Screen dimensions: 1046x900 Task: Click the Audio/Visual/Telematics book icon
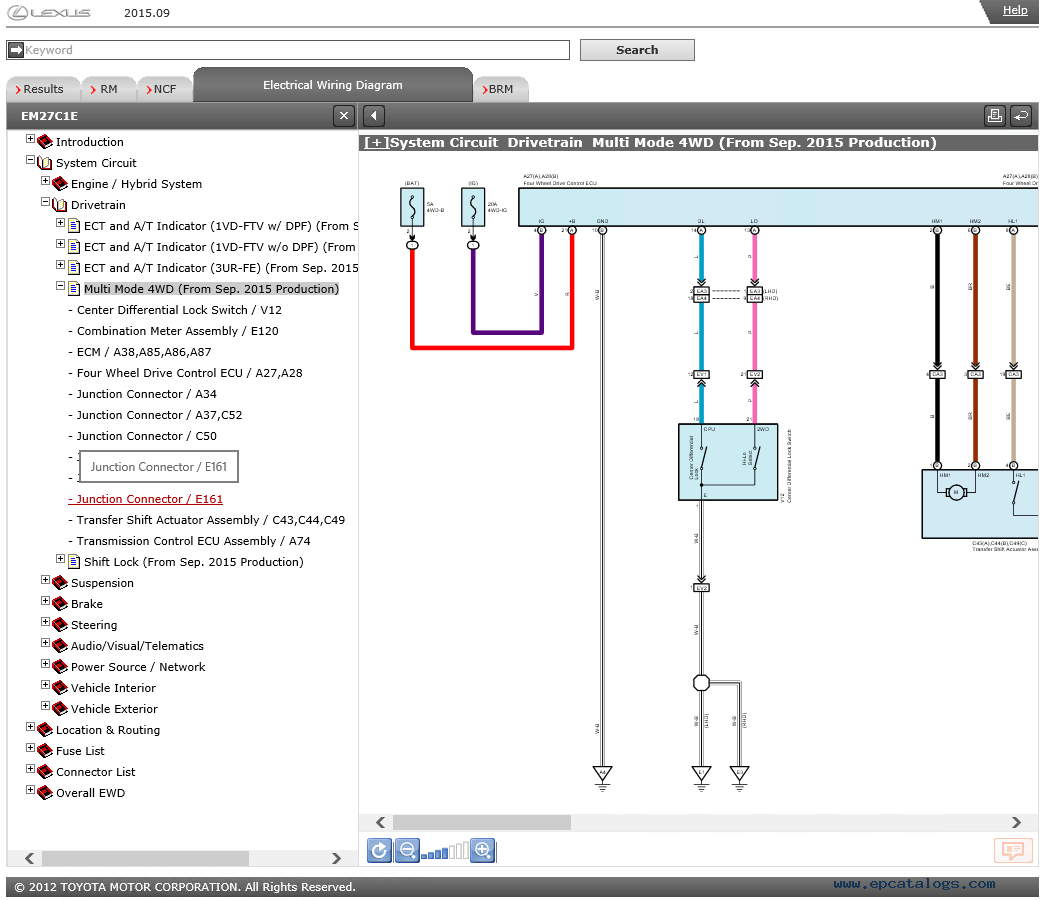tap(59, 646)
